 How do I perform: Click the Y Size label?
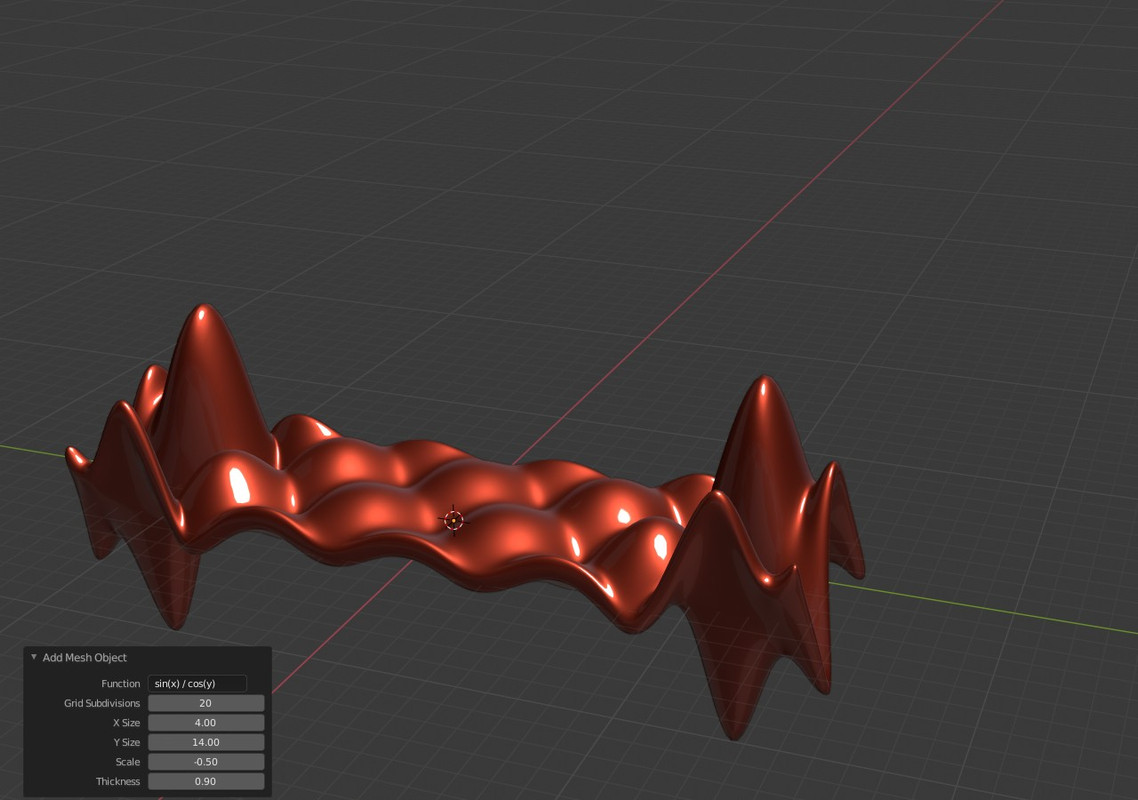(126, 742)
